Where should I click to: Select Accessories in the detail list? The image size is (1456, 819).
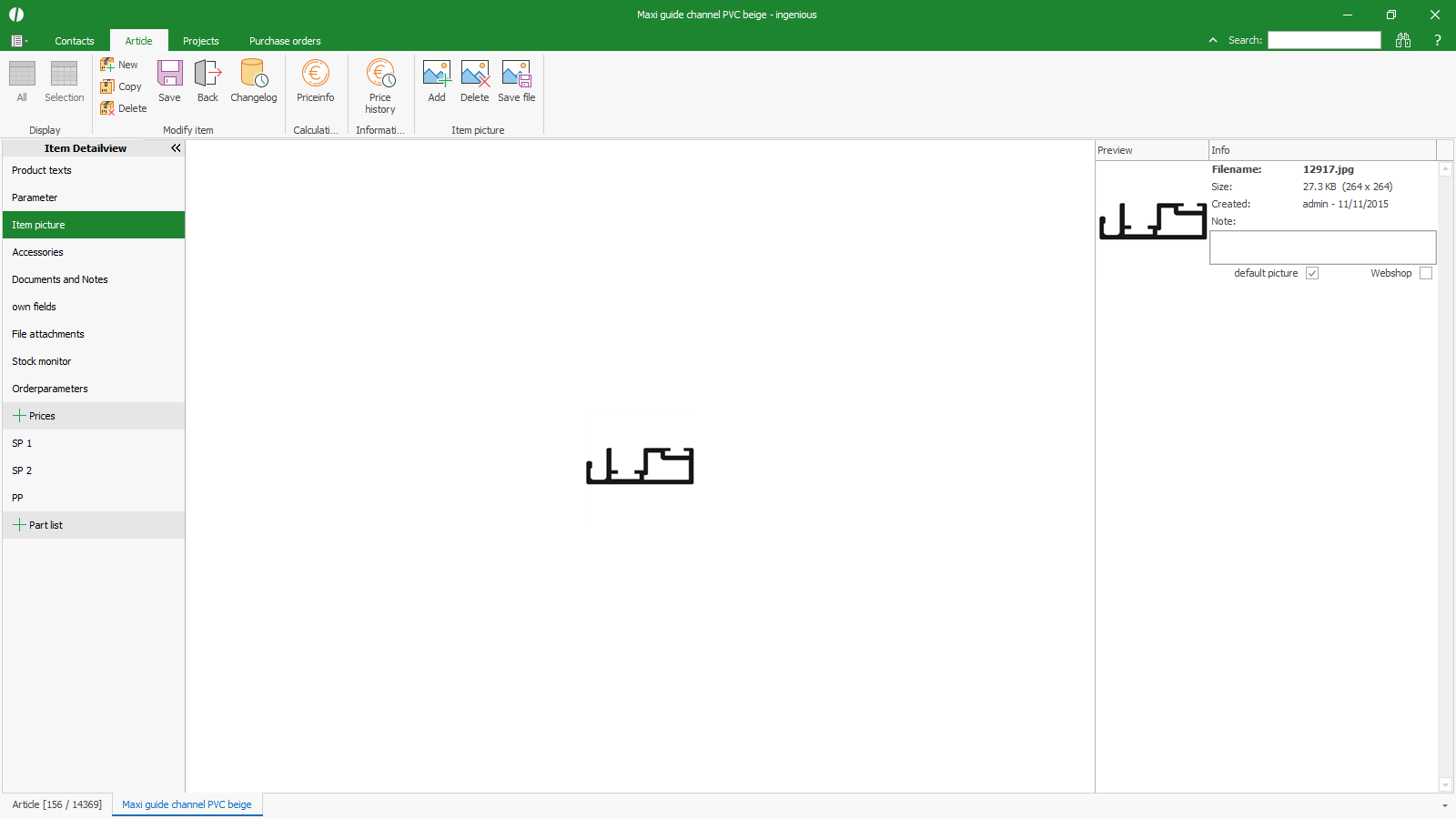38,252
